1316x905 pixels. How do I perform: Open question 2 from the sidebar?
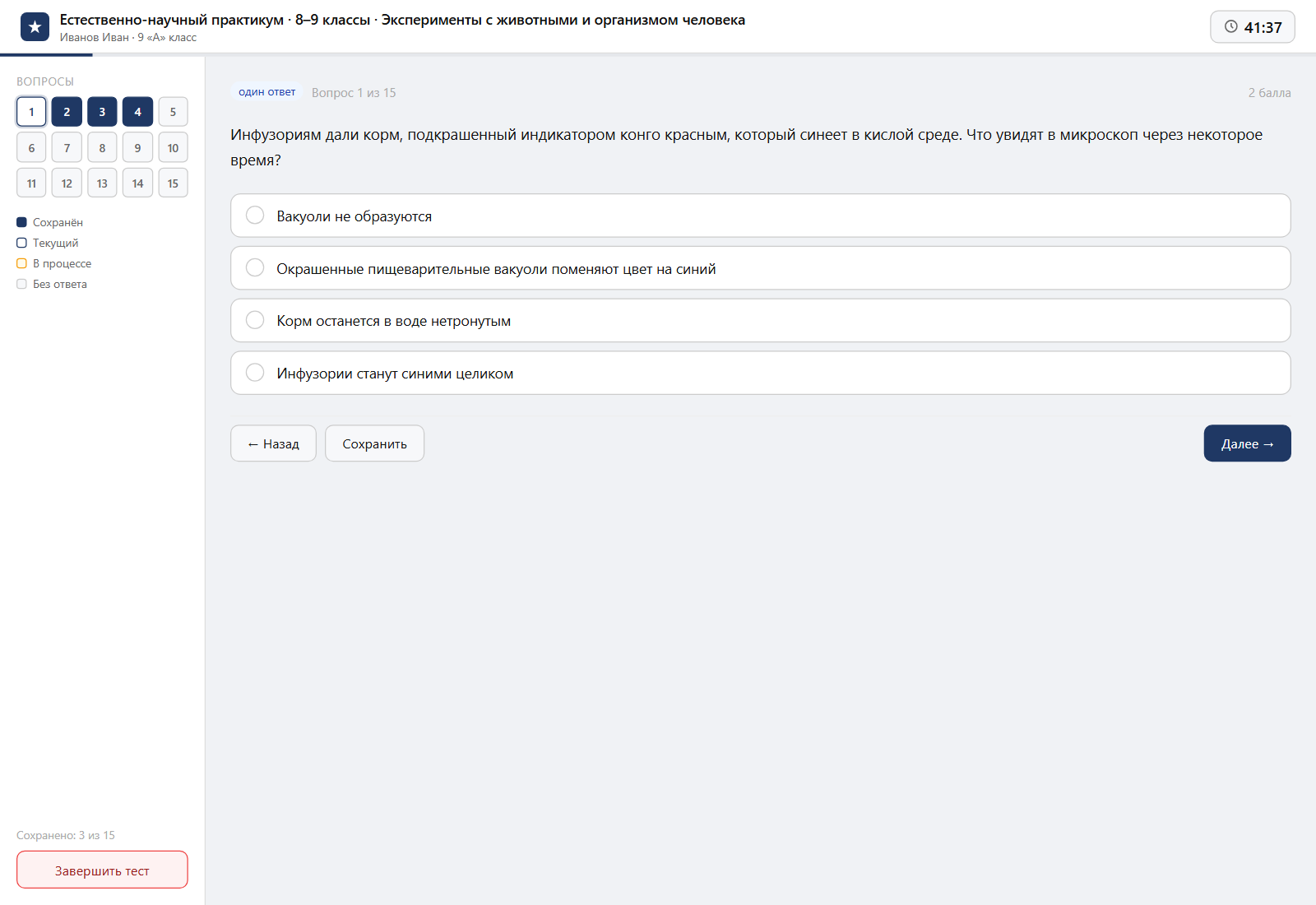[x=67, y=112]
